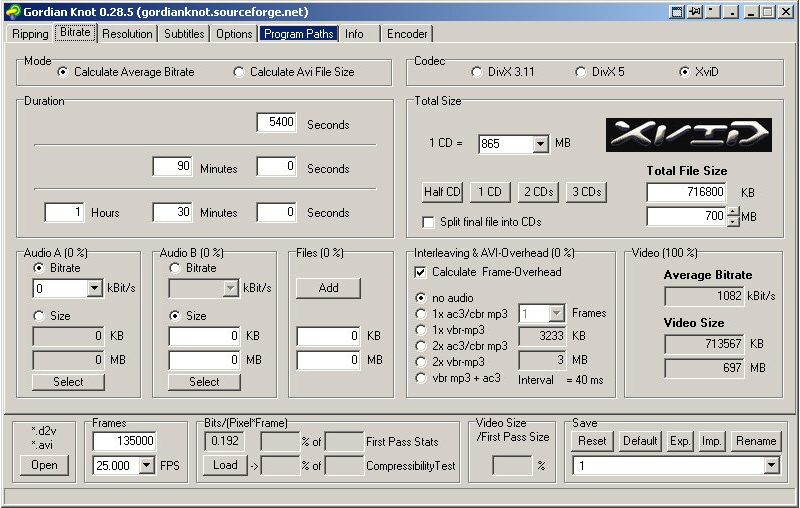Screen dimensions: 800x508
Task: Click the Half CD button
Action: click(x=442, y=192)
